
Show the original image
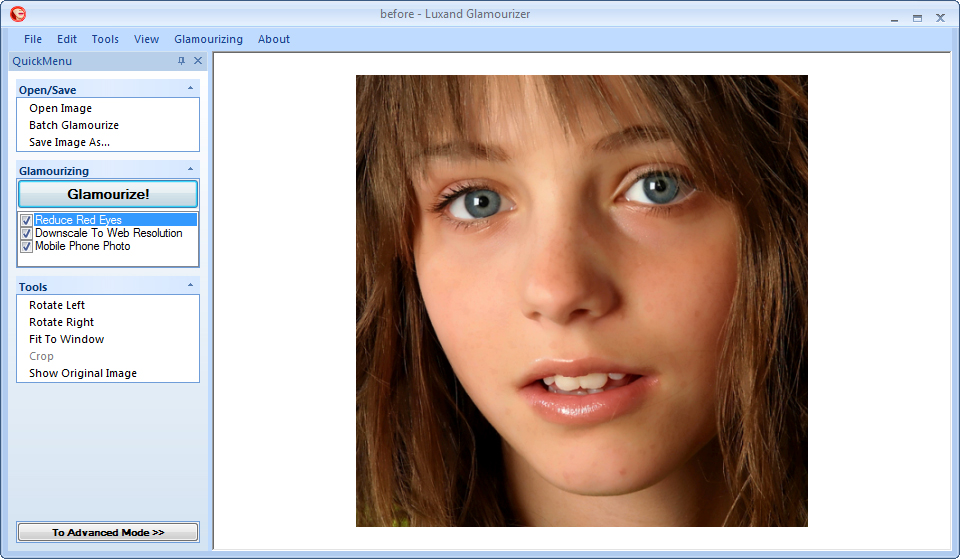click(83, 373)
